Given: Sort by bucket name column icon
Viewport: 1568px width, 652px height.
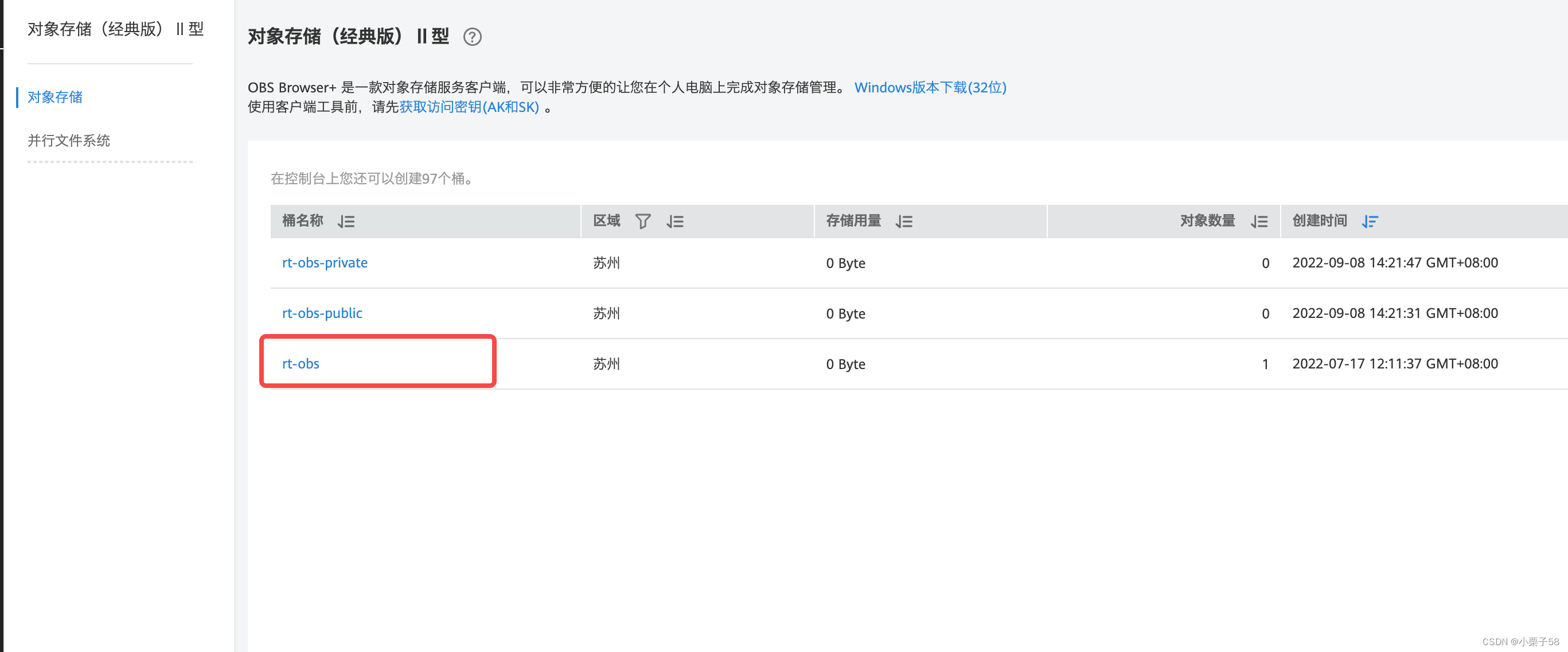Looking at the screenshot, I should pos(346,221).
